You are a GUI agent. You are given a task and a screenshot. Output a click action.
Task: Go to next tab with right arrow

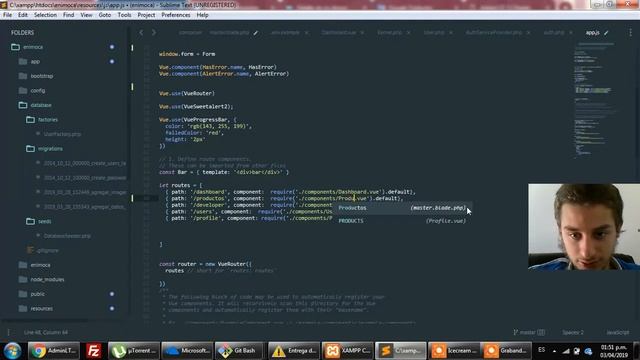click(x=154, y=32)
